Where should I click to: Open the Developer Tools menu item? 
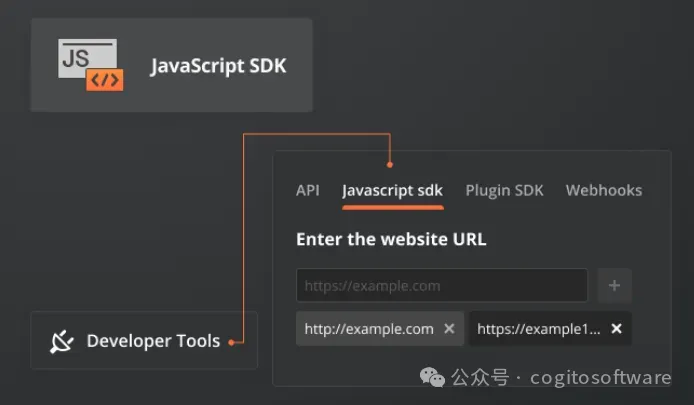(x=144, y=340)
